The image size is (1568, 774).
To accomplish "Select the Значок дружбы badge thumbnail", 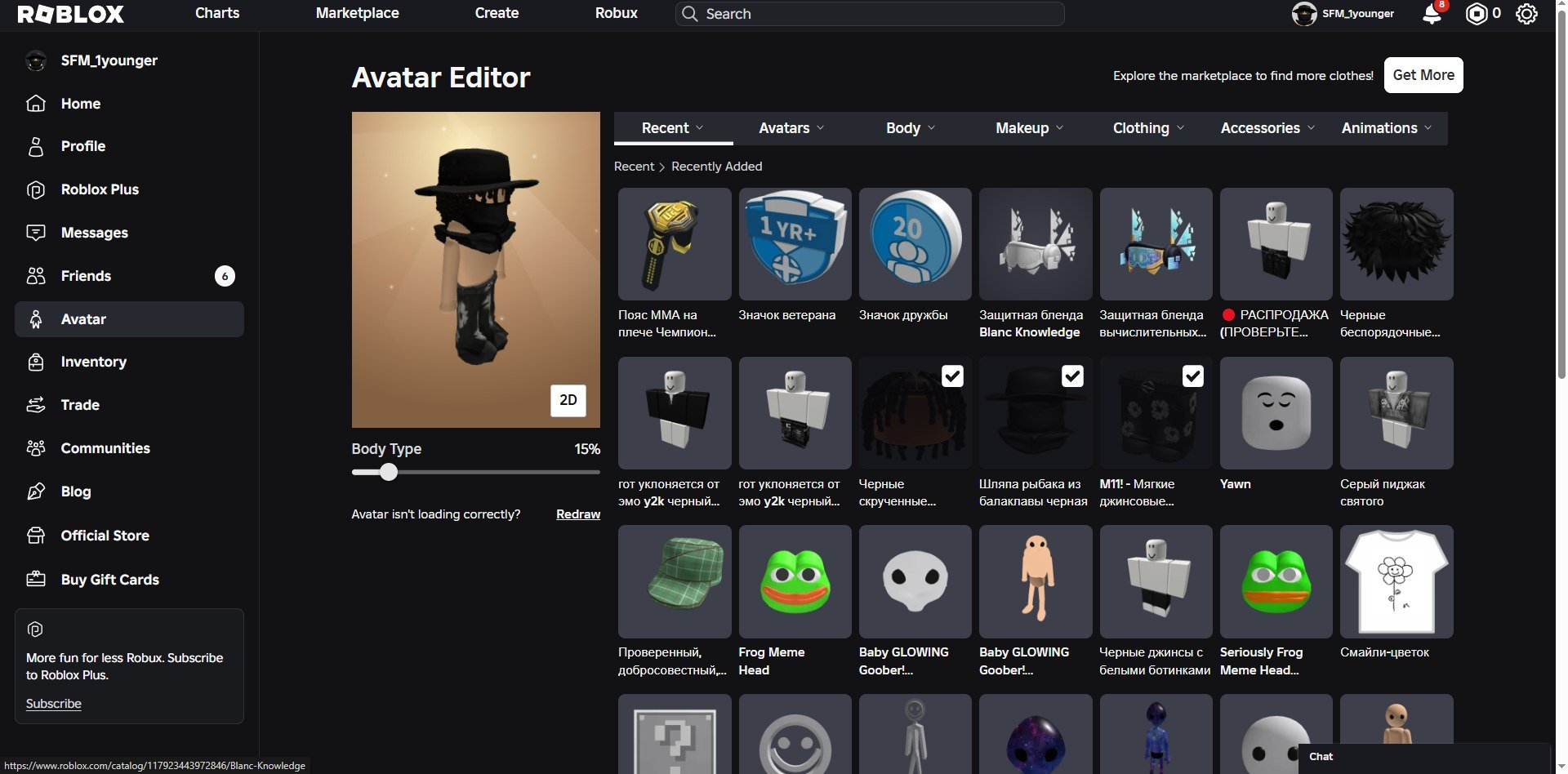I will pyautogui.click(x=915, y=244).
